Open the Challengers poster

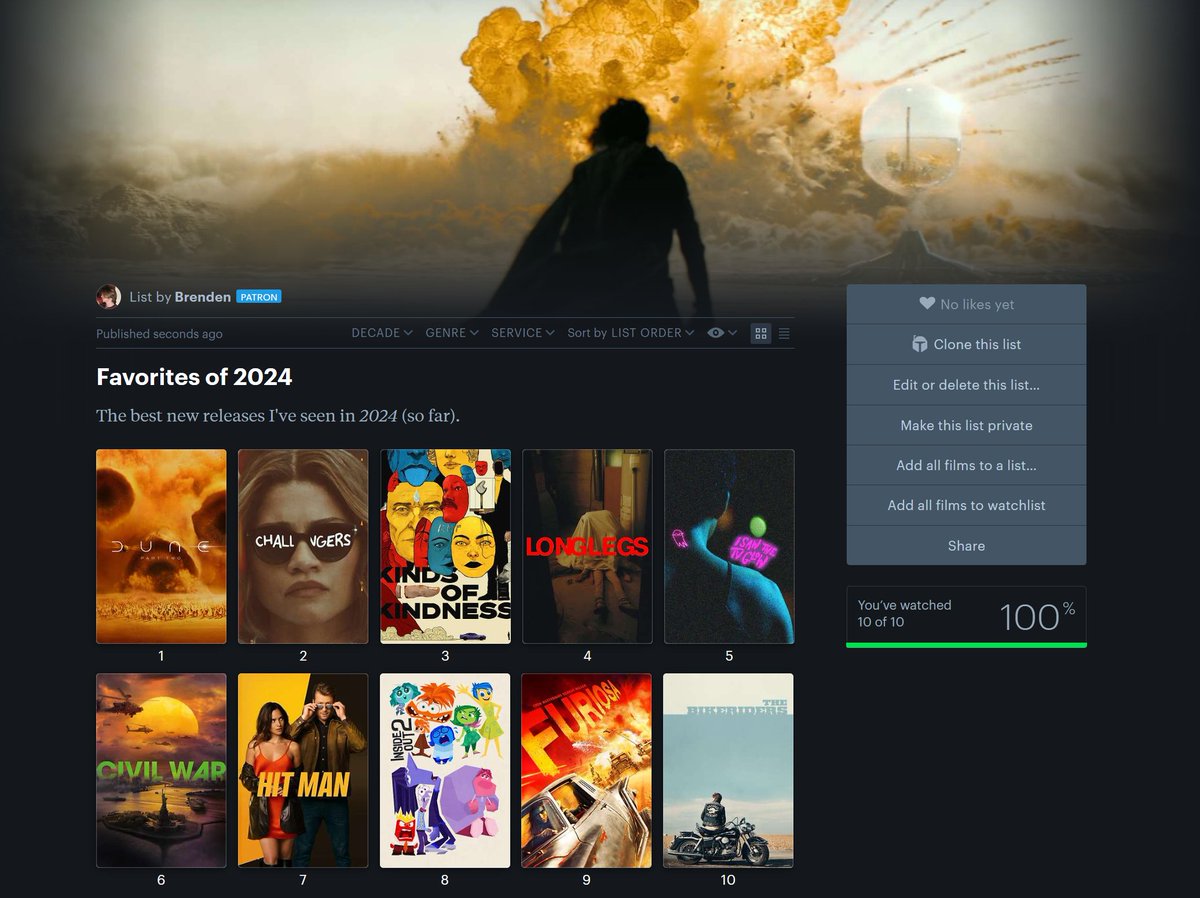pyautogui.click(x=303, y=546)
